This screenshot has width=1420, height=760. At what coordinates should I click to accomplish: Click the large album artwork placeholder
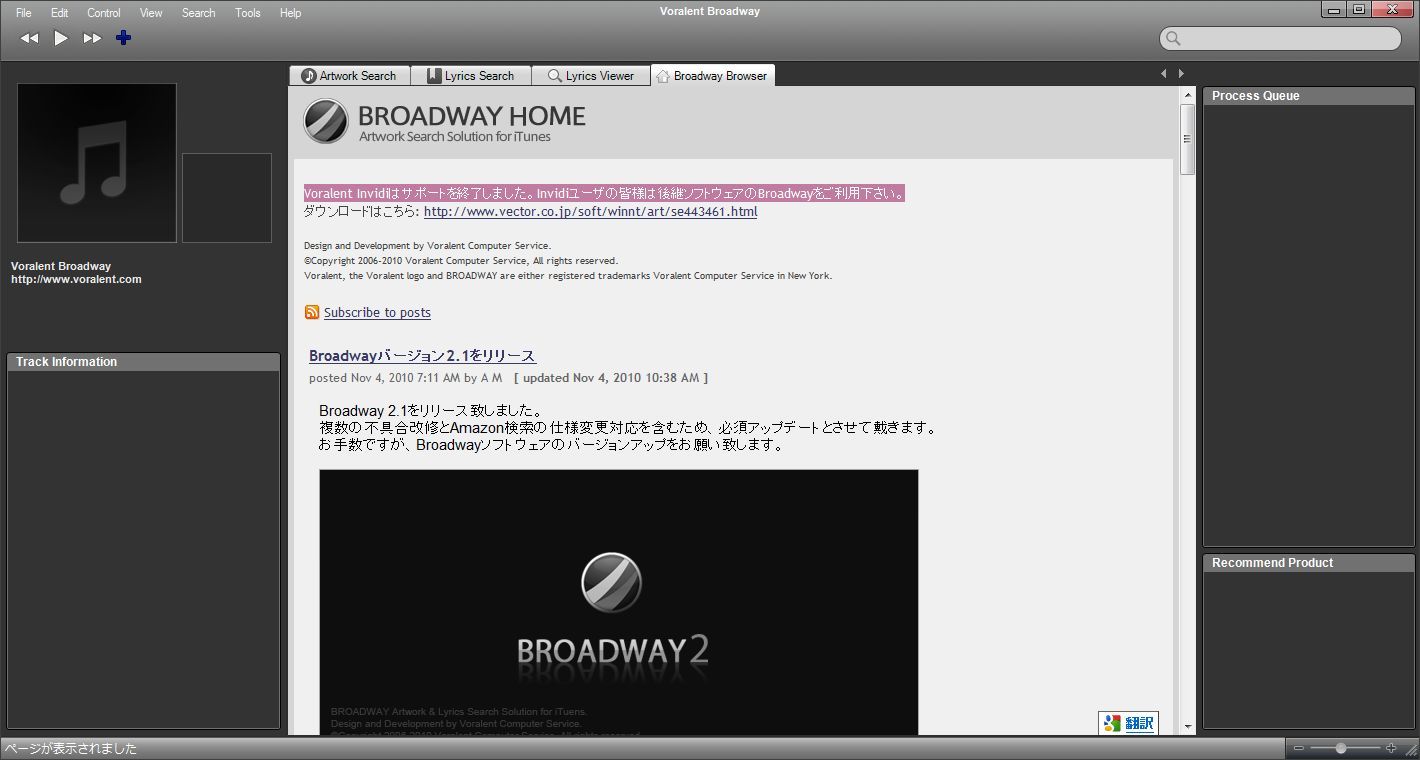pos(97,163)
